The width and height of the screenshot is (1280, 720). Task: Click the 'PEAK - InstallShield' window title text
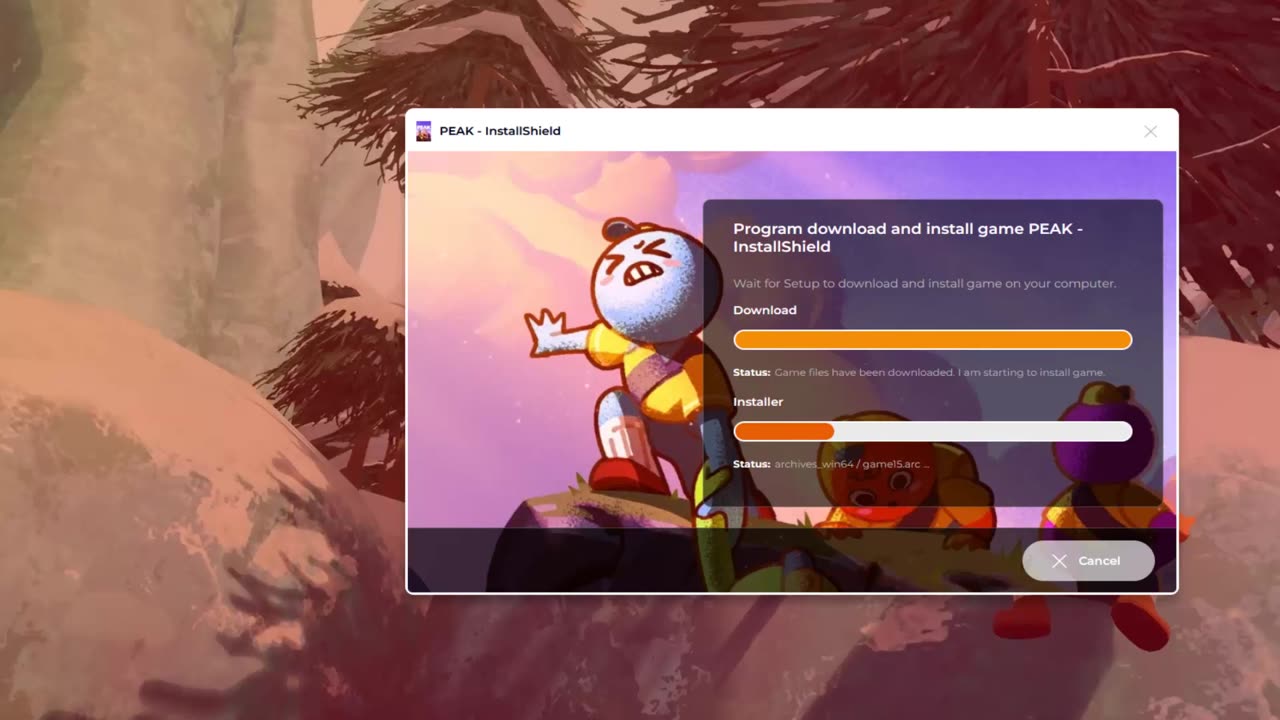click(500, 131)
